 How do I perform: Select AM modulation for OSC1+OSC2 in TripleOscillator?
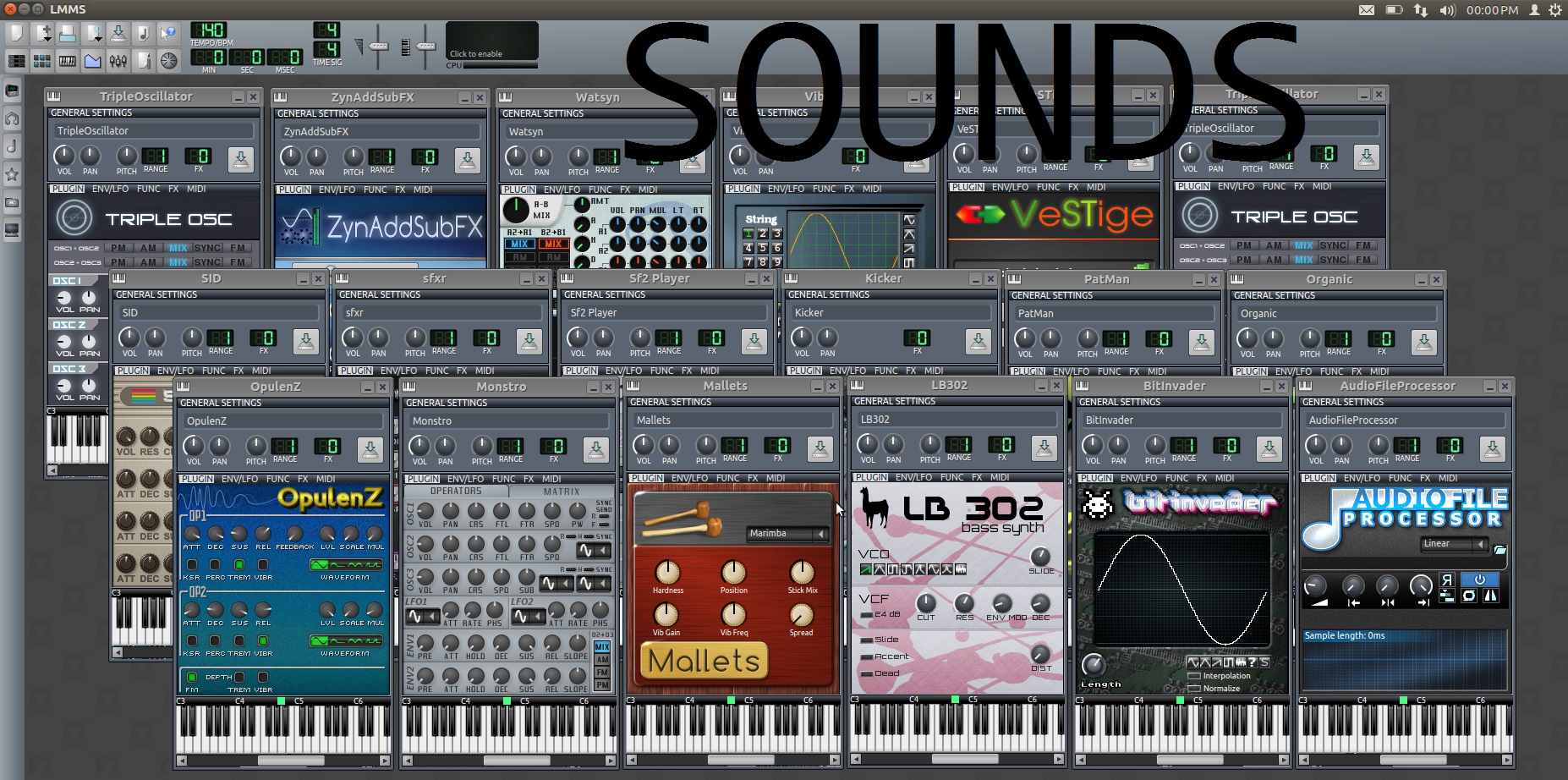pyautogui.click(x=148, y=248)
